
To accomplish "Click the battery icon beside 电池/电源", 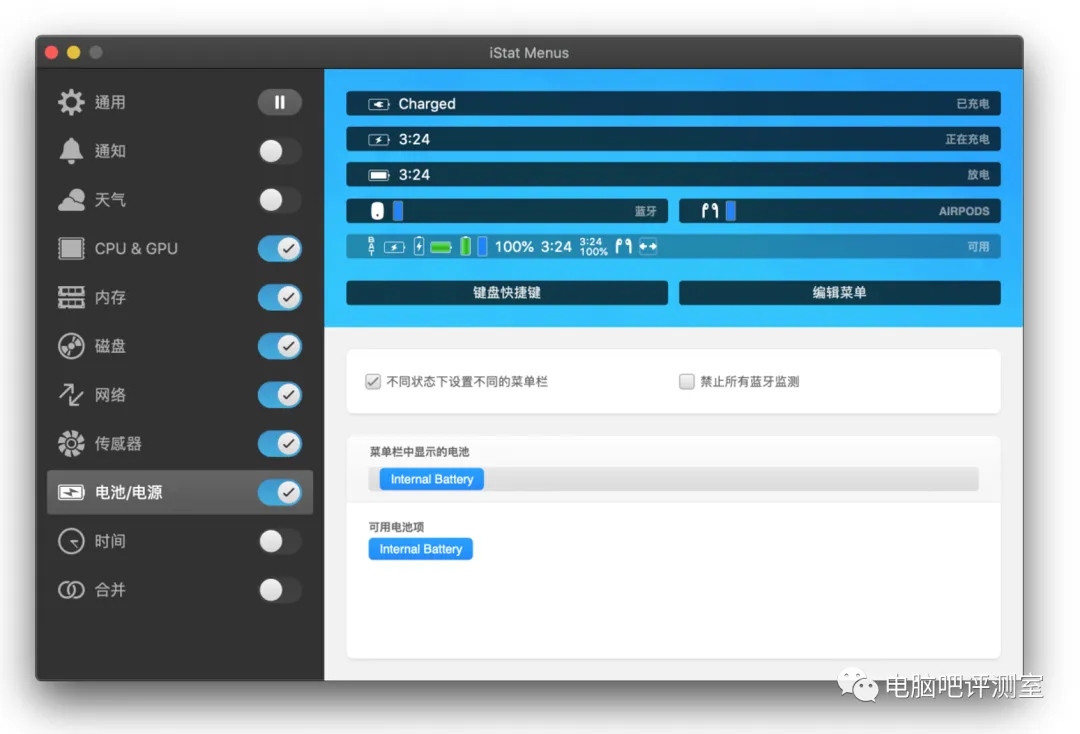I will 71,492.
